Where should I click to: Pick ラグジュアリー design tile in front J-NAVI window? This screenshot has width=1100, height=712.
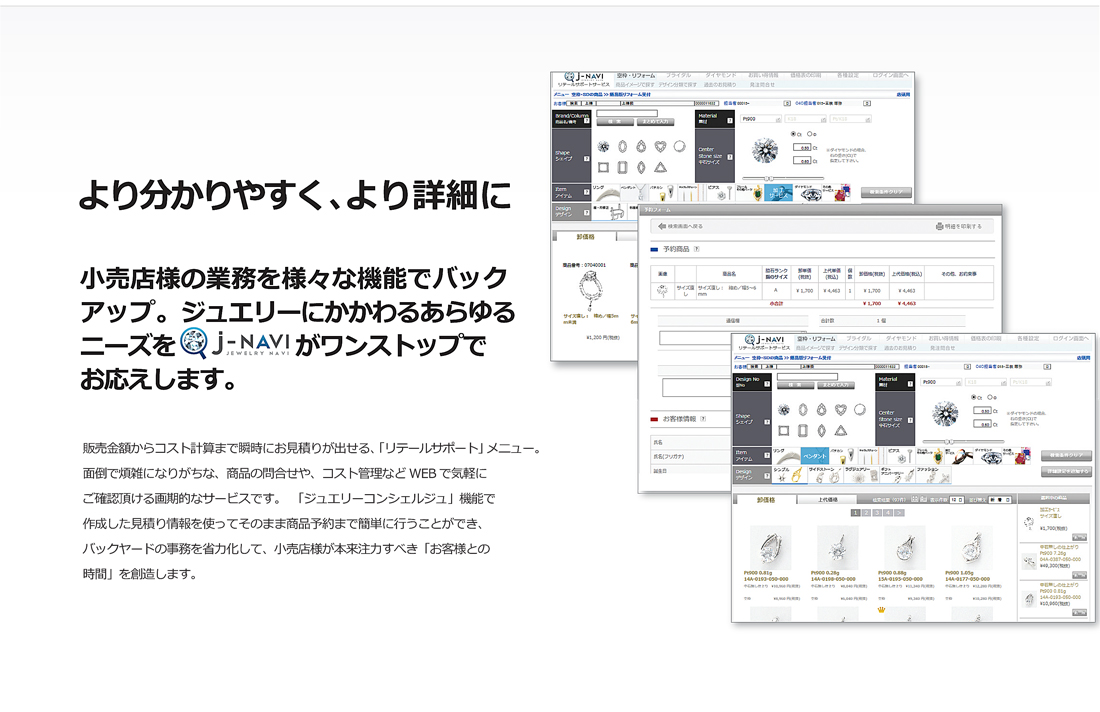tap(860, 475)
